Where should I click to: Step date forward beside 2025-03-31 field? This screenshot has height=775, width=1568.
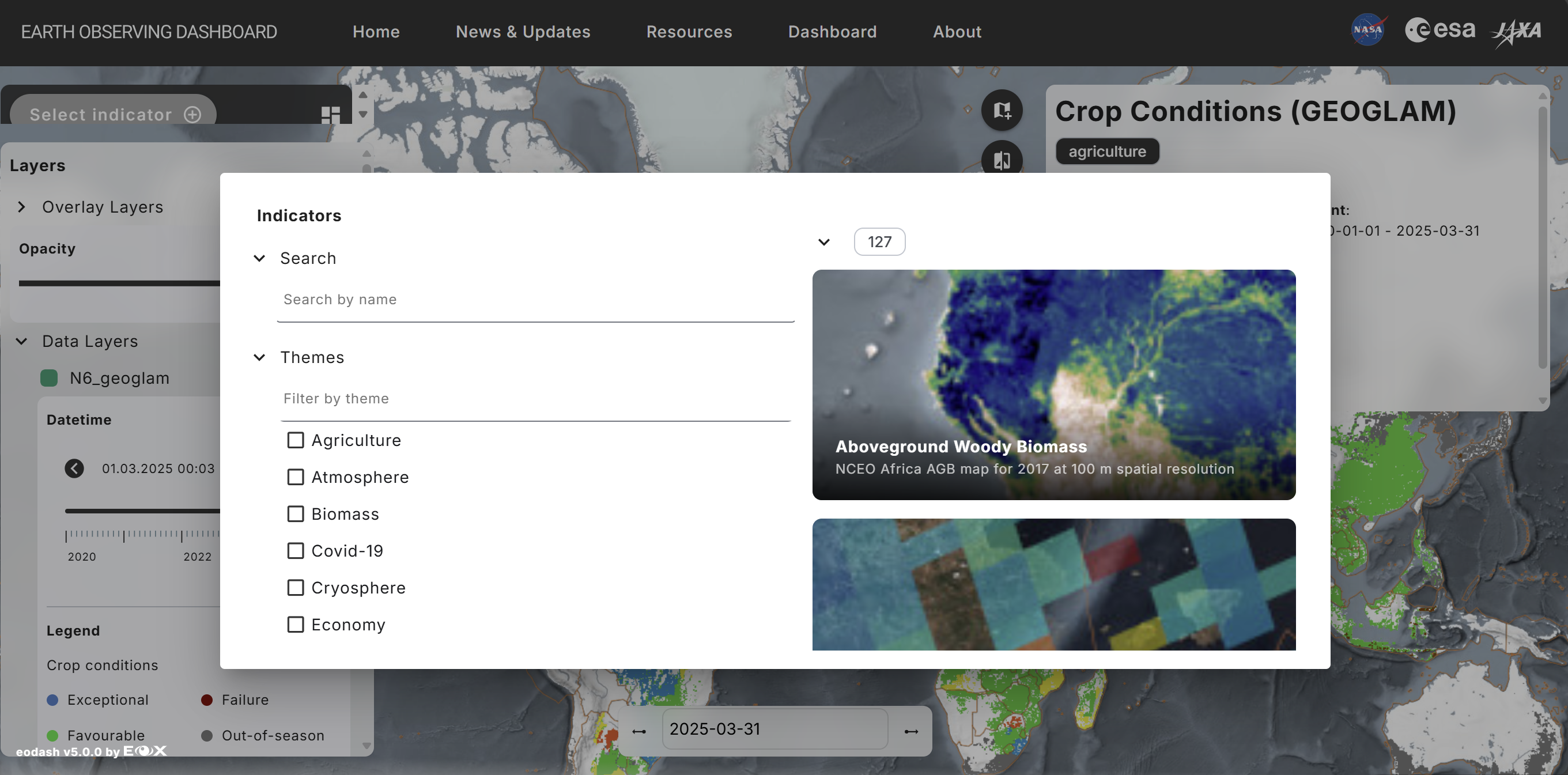pyautogui.click(x=911, y=731)
